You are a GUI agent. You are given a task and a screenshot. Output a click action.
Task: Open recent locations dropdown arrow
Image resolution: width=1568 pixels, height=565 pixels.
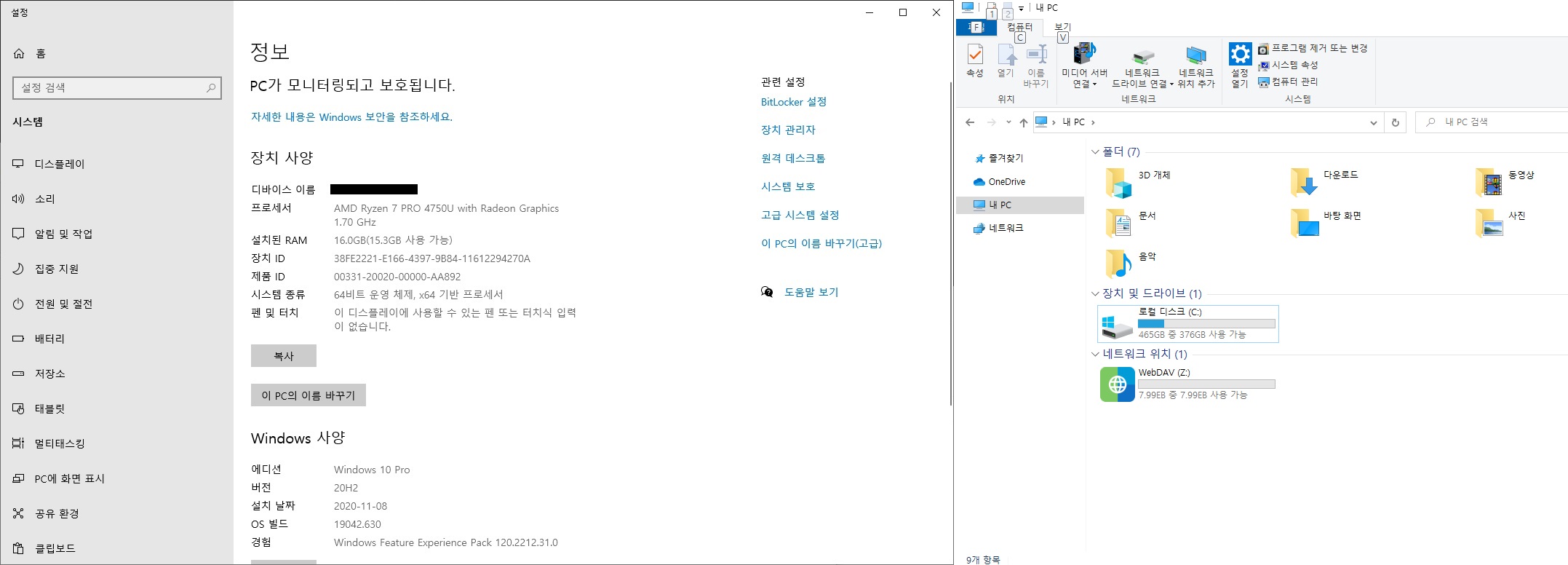[x=1008, y=122]
